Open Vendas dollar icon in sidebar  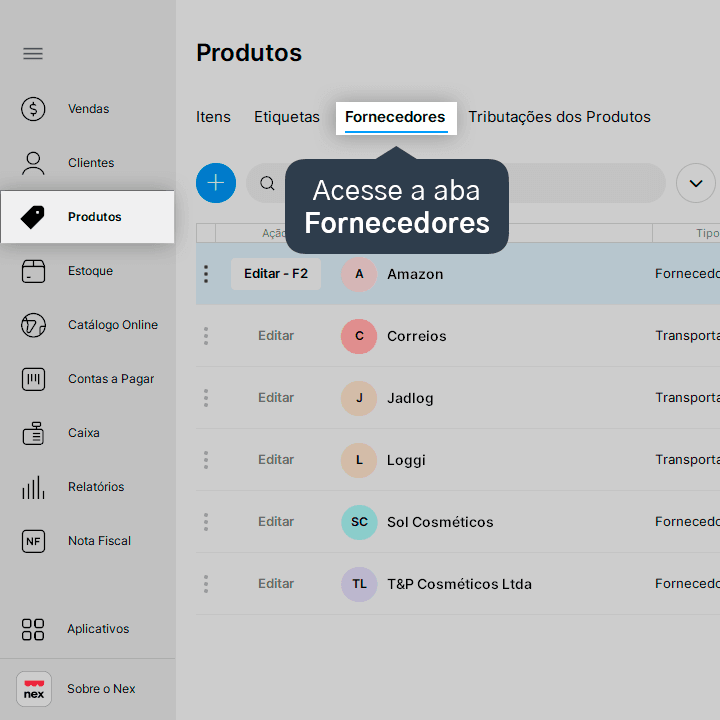point(33,109)
